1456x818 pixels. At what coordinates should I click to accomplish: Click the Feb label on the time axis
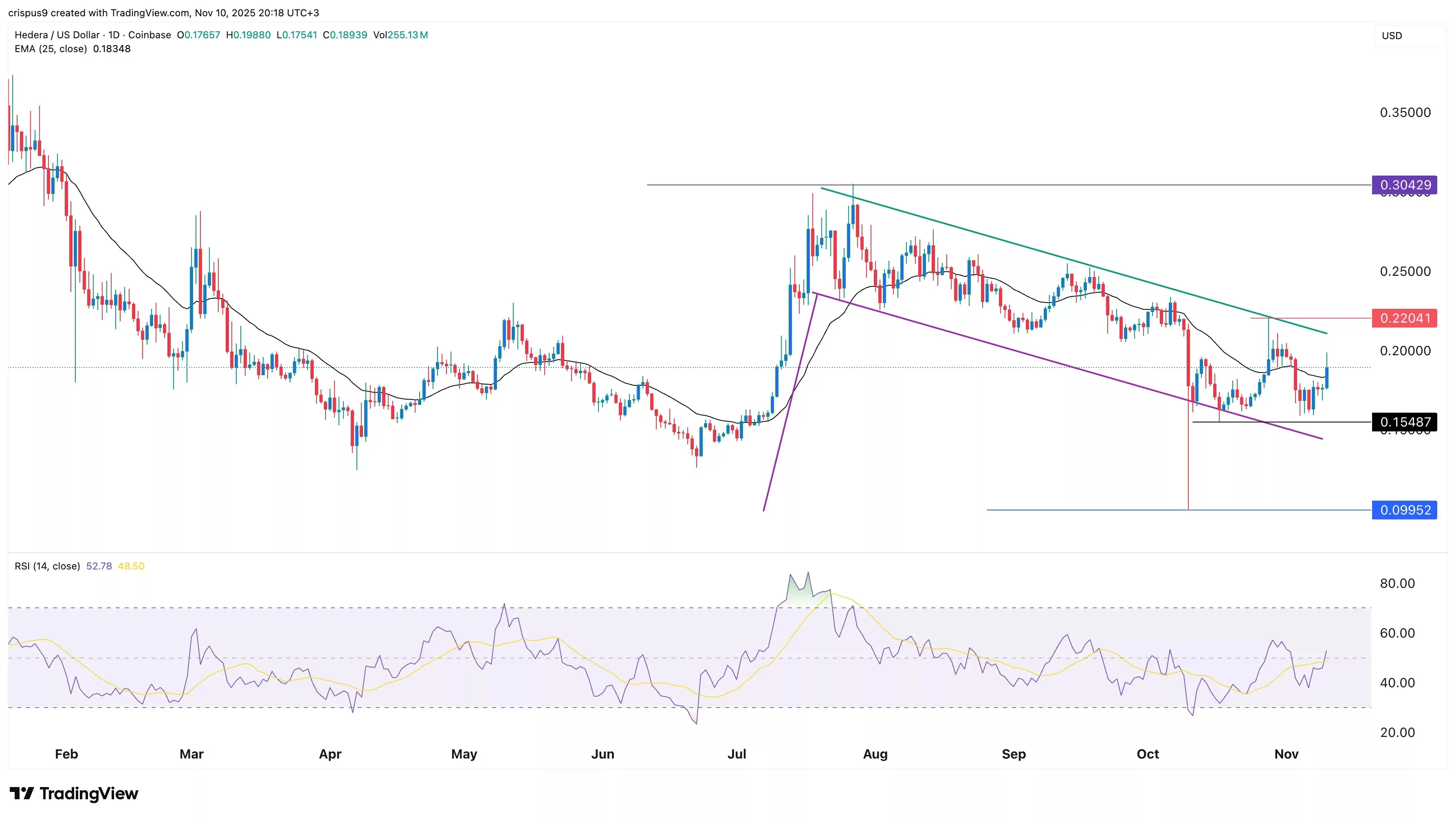[66, 754]
